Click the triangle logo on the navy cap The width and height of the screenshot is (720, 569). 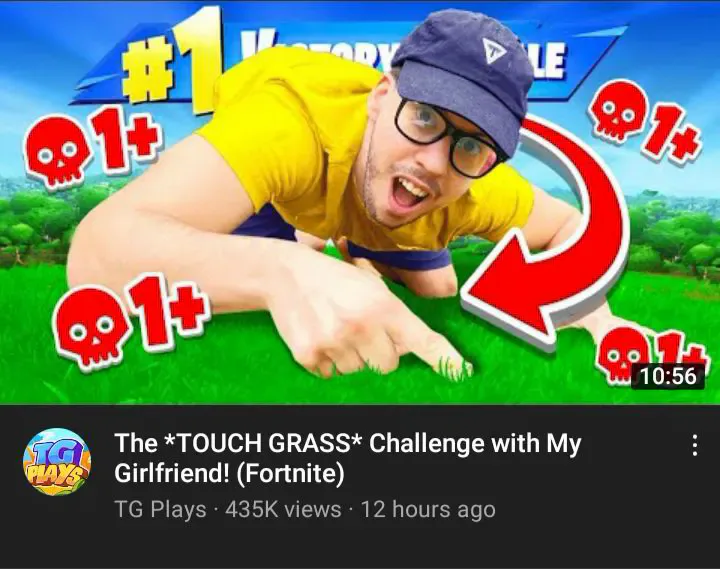493,50
